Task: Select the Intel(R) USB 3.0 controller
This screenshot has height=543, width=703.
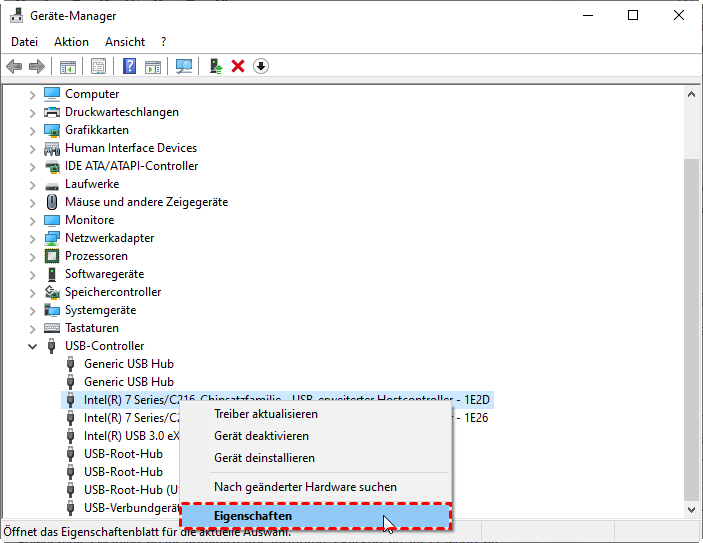Action: [x=131, y=436]
